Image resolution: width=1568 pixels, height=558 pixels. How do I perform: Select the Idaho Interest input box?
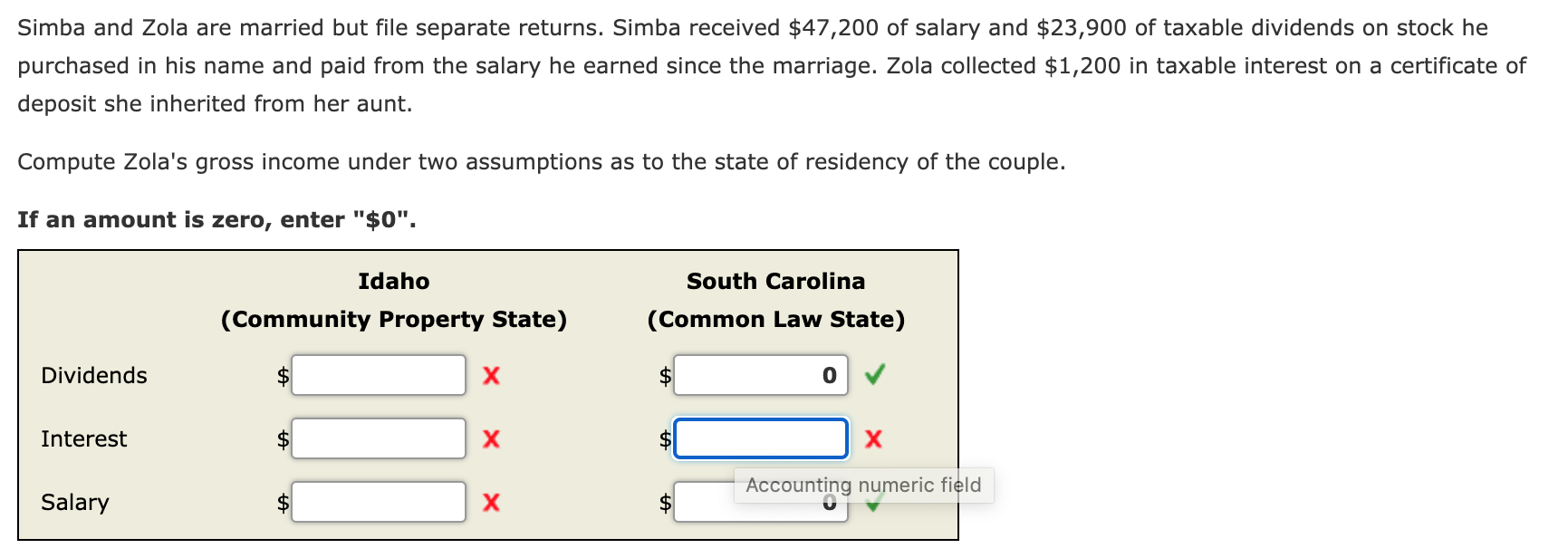[379, 438]
